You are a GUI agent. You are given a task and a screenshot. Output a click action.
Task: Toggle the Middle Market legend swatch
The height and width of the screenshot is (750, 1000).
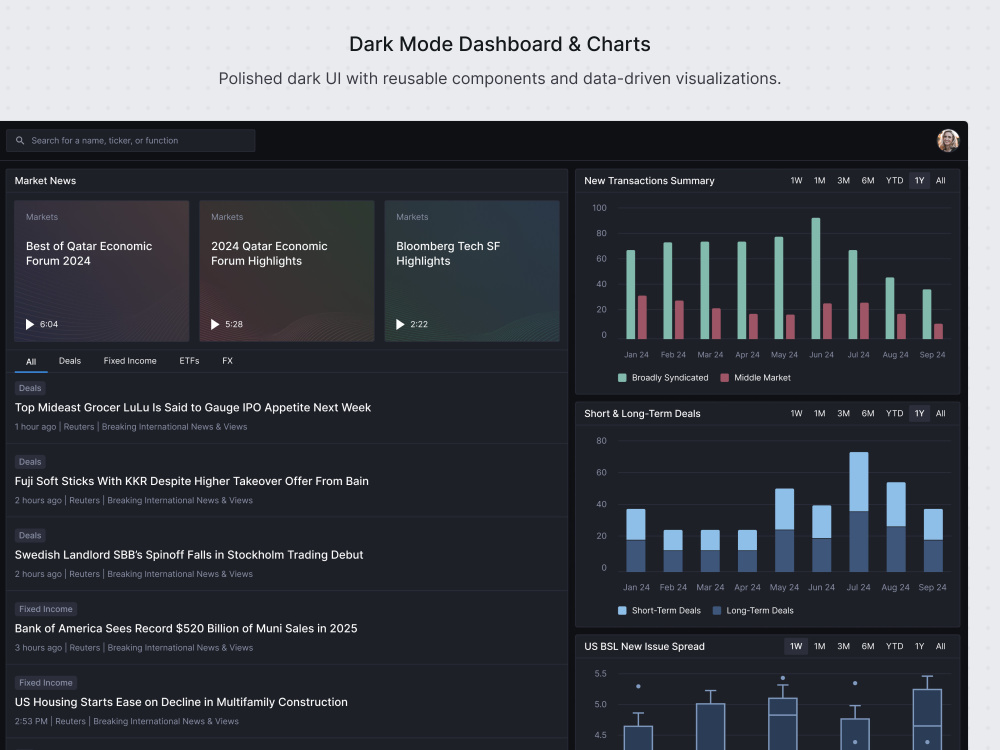[x=724, y=378]
